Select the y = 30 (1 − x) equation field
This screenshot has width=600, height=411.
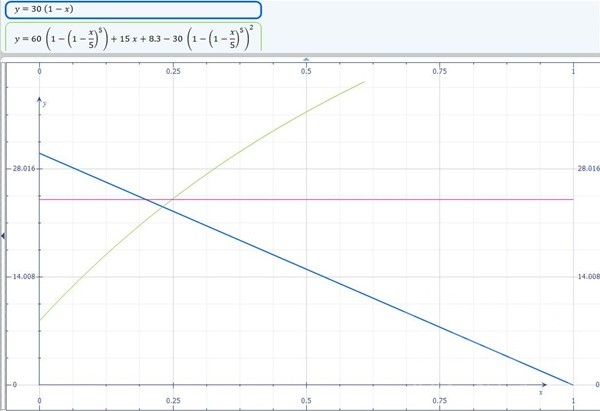click(133, 10)
